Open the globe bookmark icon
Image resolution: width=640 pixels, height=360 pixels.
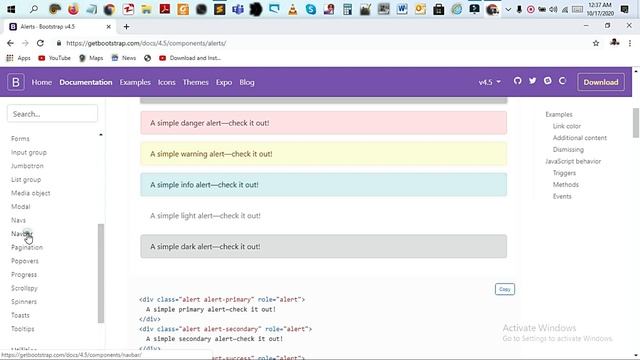[147, 58]
